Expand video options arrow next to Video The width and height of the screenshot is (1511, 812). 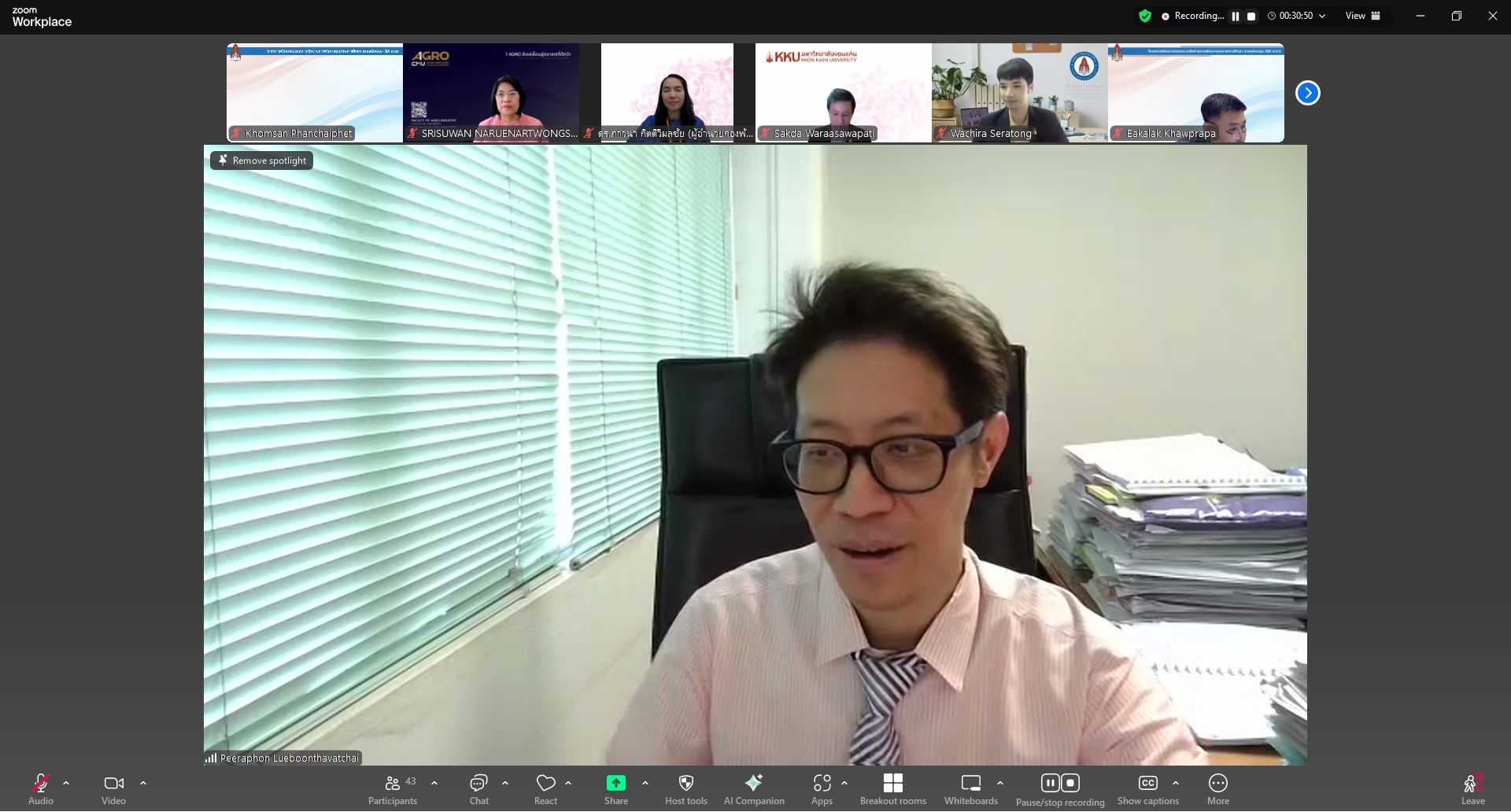click(143, 784)
